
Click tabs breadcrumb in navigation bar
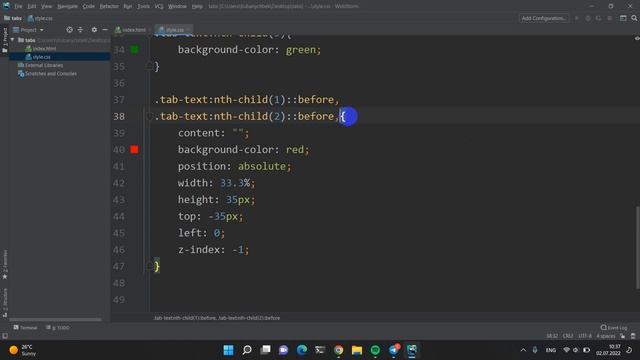click(x=13, y=18)
